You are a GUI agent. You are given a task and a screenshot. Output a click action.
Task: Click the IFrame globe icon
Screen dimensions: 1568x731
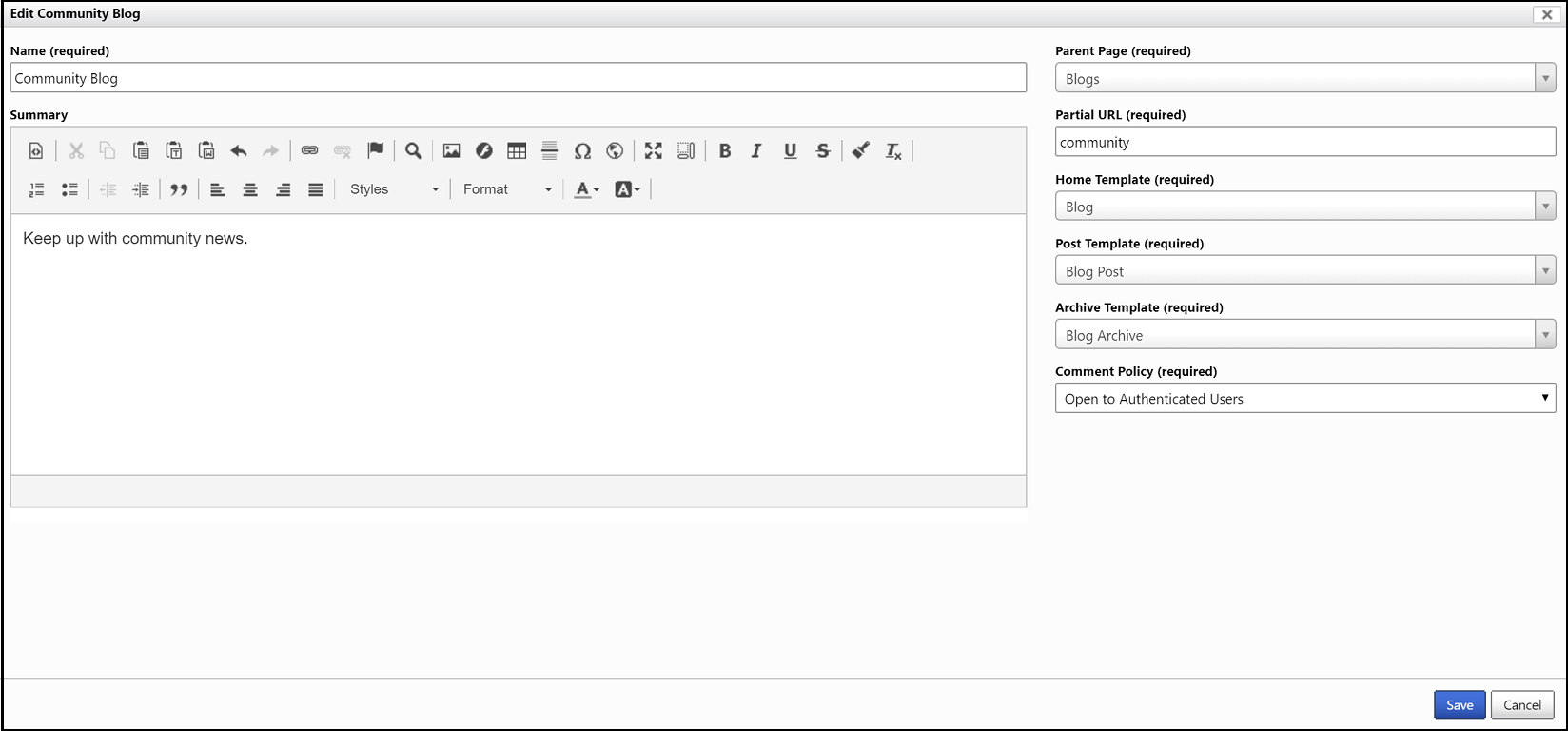(615, 150)
